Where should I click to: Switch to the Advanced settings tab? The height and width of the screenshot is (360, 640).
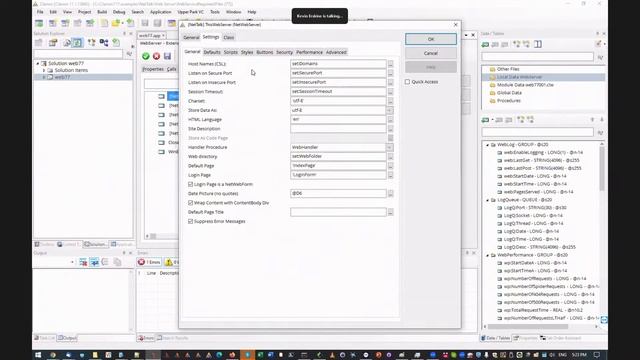(x=336, y=52)
